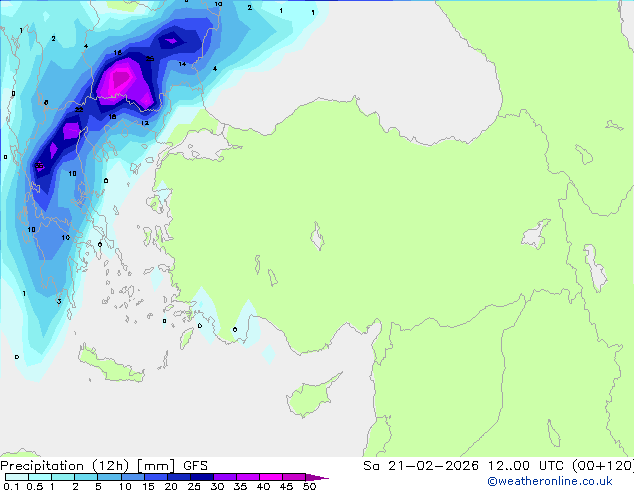This screenshot has width=634, height=490.
Task: Pick the 40–45 mm magenta legend swatch
Action: coord(271,477)
